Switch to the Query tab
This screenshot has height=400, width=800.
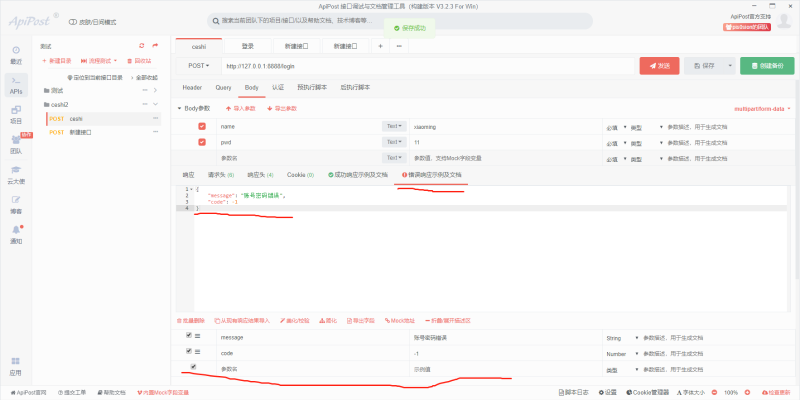coord(223,88)
